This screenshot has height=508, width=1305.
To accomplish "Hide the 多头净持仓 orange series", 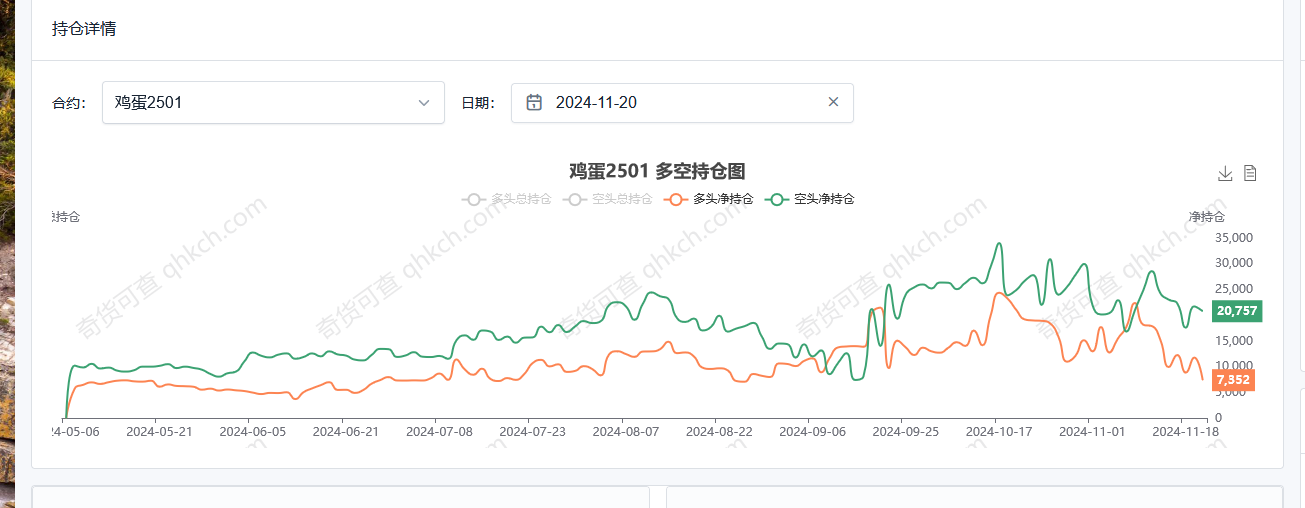I will pyautogui.click(x=710, y=199).
